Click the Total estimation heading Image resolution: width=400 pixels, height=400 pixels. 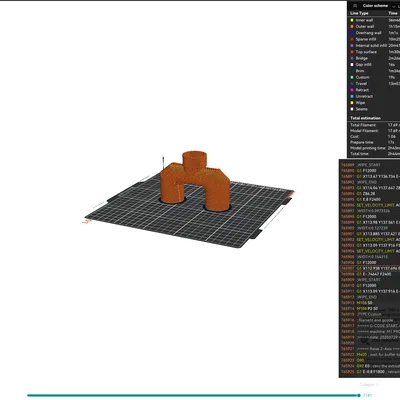365,118
